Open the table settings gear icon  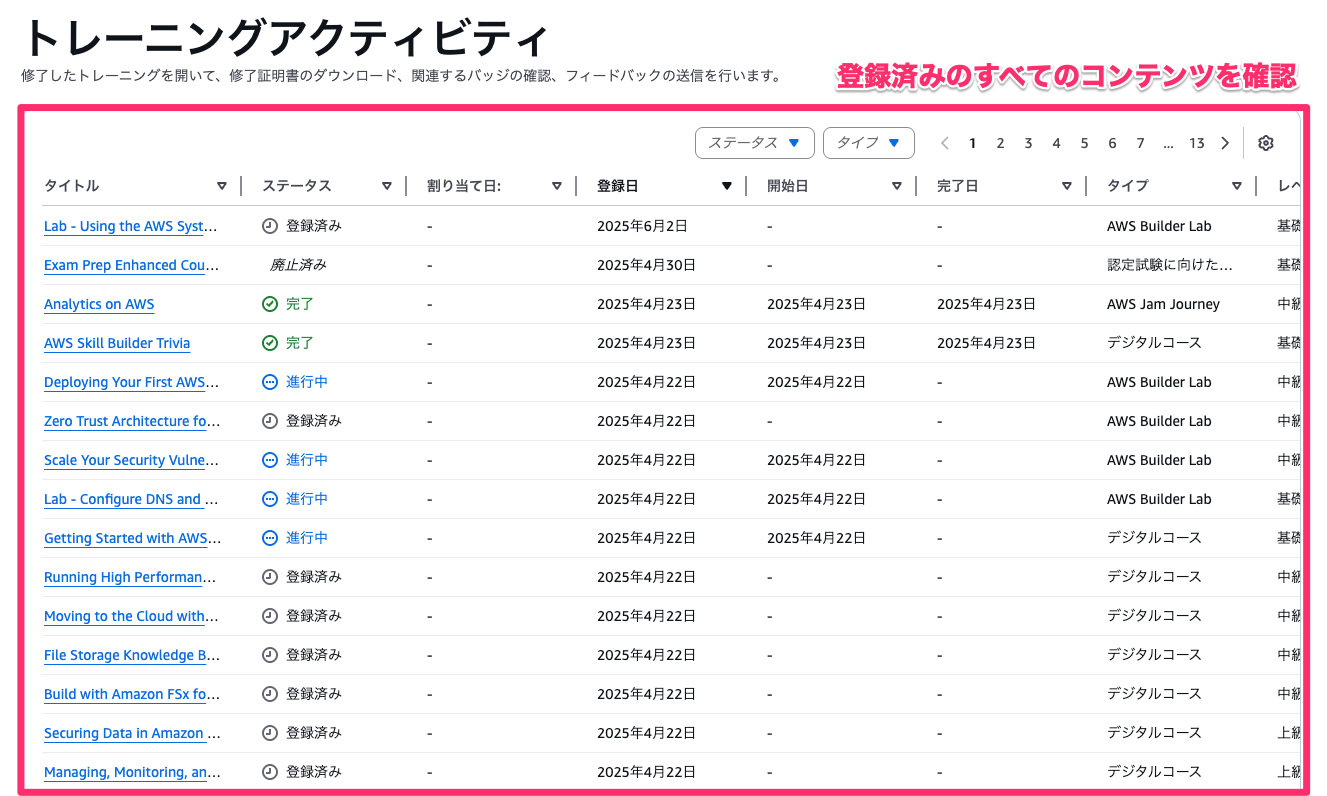point(1266,143)
